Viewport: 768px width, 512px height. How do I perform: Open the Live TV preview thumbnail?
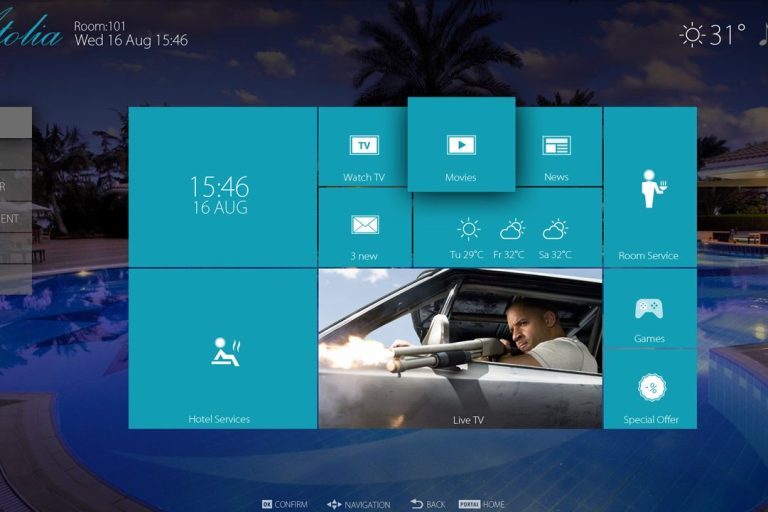tap(460, 348)
